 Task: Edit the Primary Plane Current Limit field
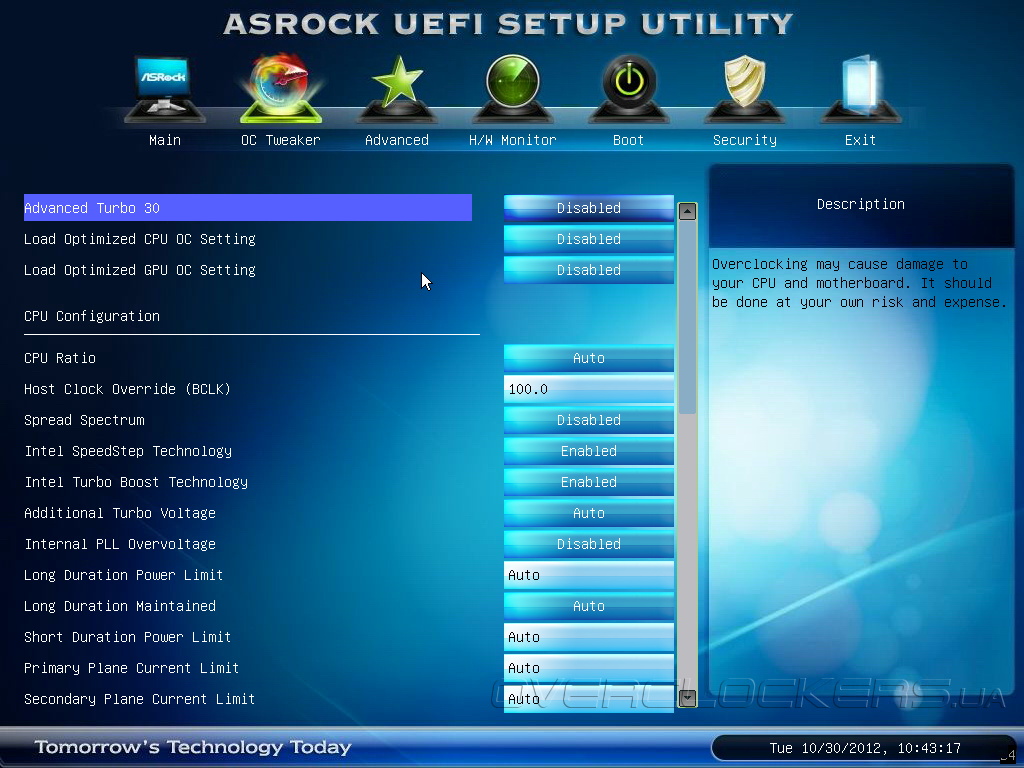tap(588, 668)
